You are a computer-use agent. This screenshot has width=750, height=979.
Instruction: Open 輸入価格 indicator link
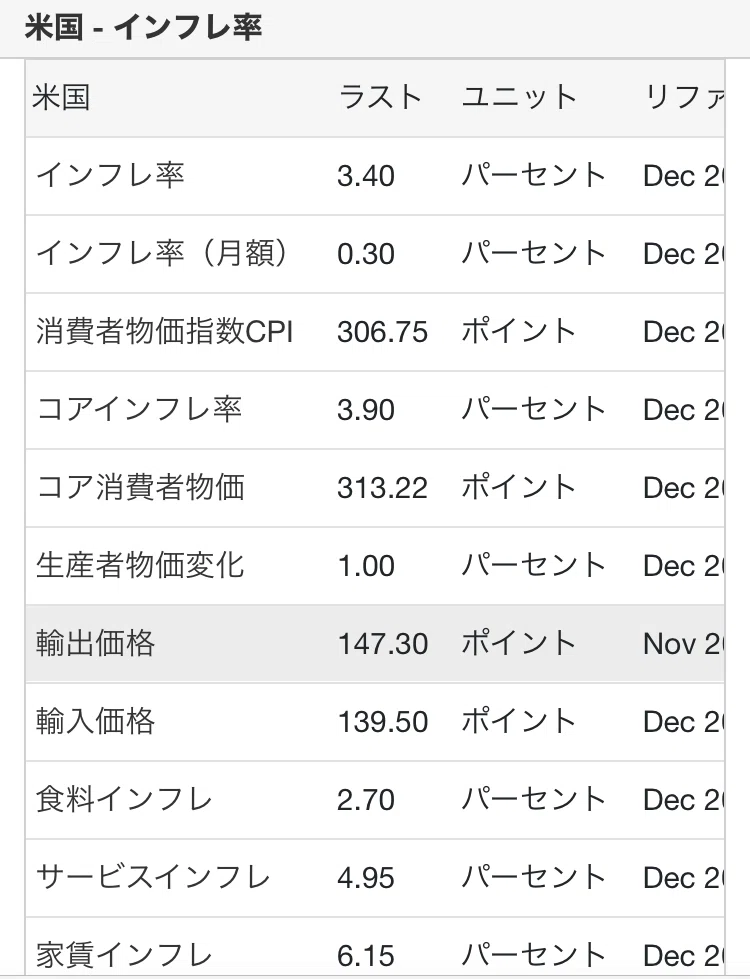pyautogui.click(x=96, y=722)
